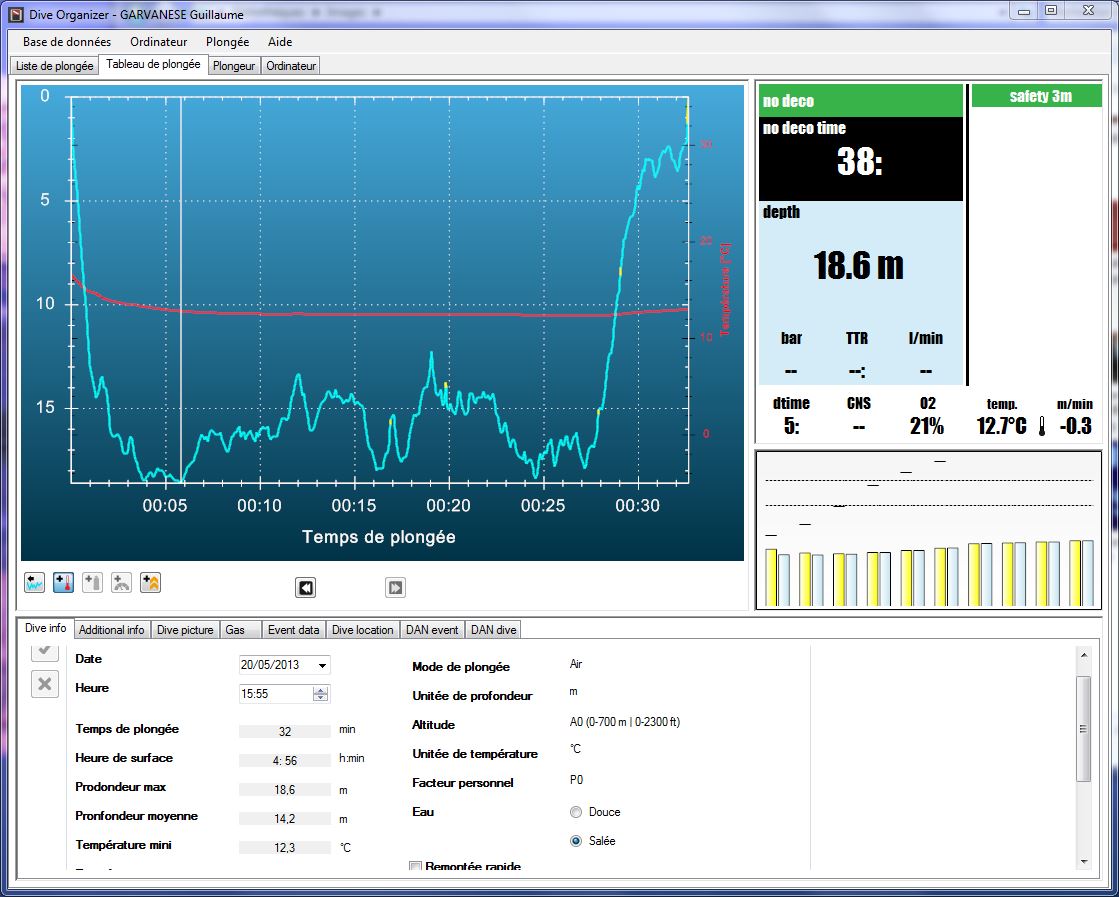Click the Altitude value A0 (0-700 m | 0-2300 ft)

[x=624, y=722]
